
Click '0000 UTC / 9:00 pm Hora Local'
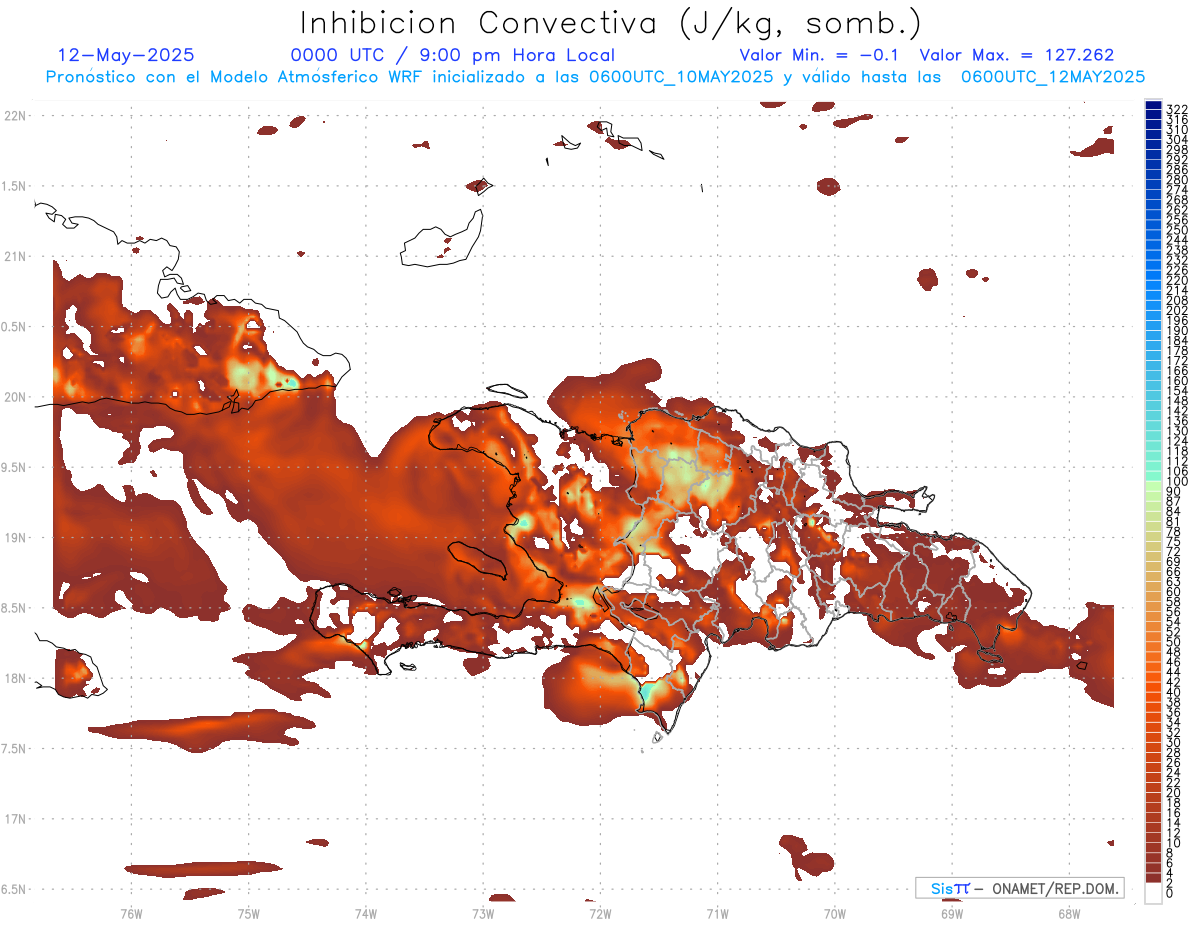pos(452,55)
